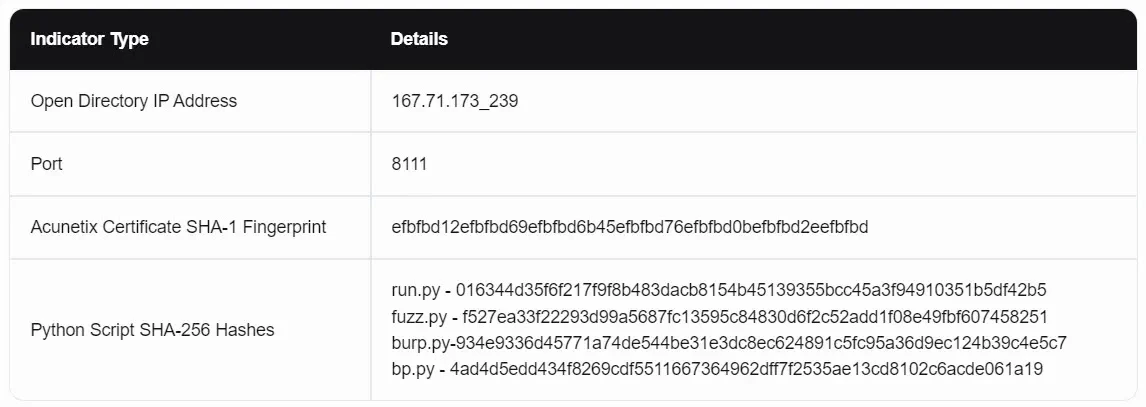Click the word Address in the first row
1146x407 pixels.
(205, 101)
